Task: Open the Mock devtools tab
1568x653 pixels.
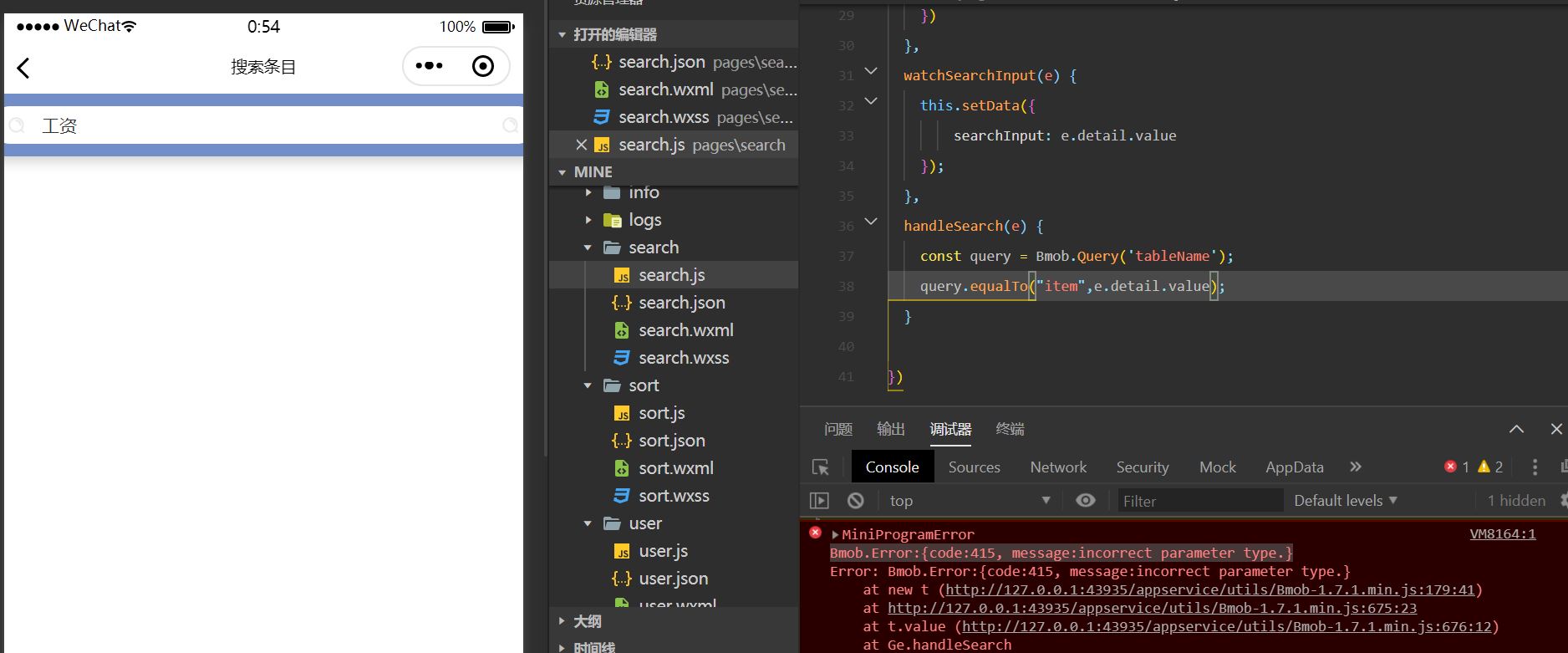Action: pos(1218,467)
